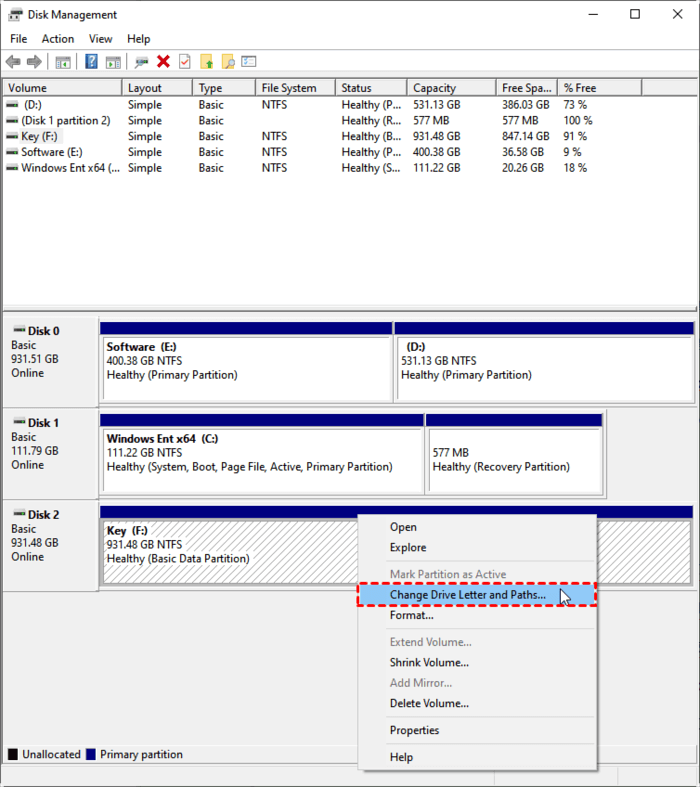Open Properties from the context menu

(x=414, y=730)
